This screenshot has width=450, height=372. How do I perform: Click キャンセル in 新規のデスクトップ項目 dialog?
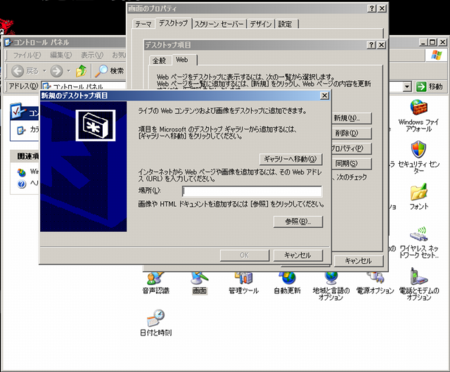[298, 255]
